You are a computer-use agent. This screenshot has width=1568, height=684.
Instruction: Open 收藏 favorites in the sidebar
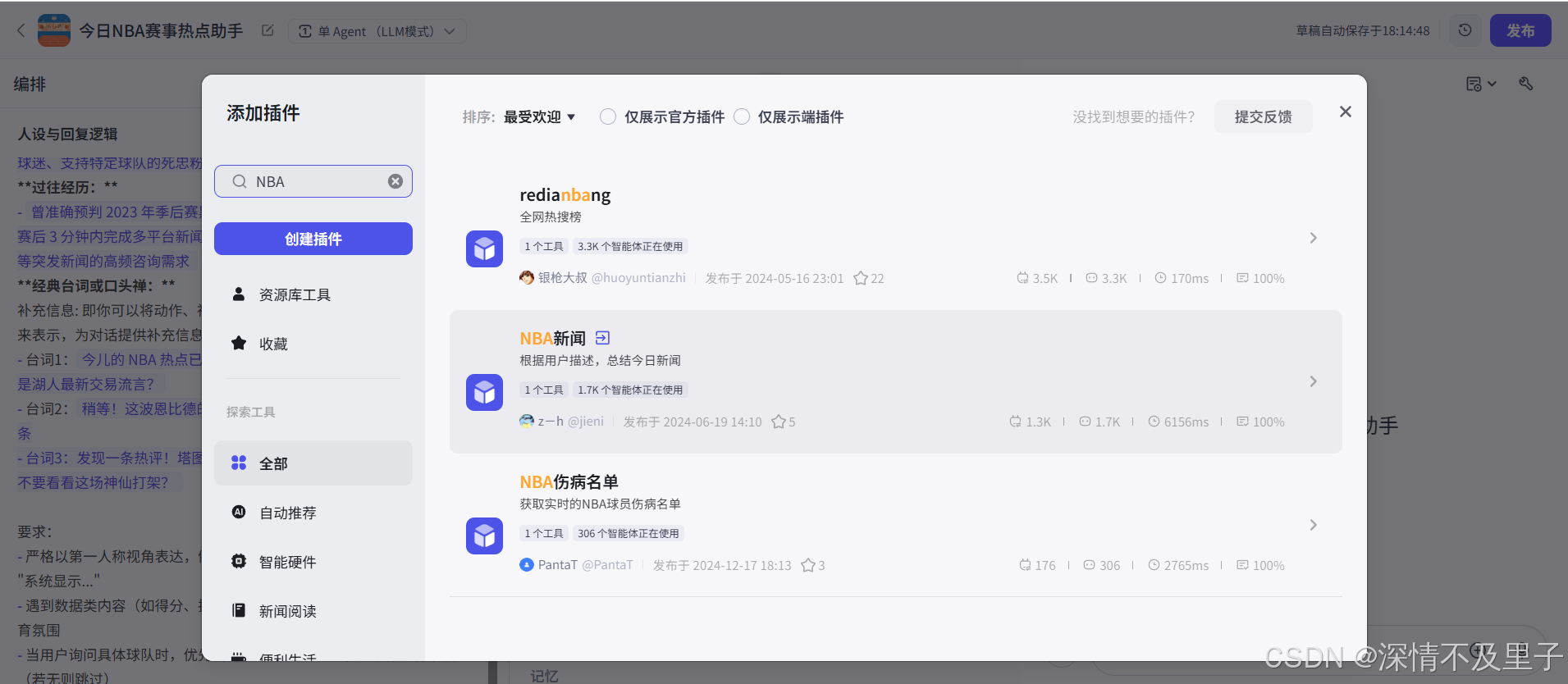(313, 344)
